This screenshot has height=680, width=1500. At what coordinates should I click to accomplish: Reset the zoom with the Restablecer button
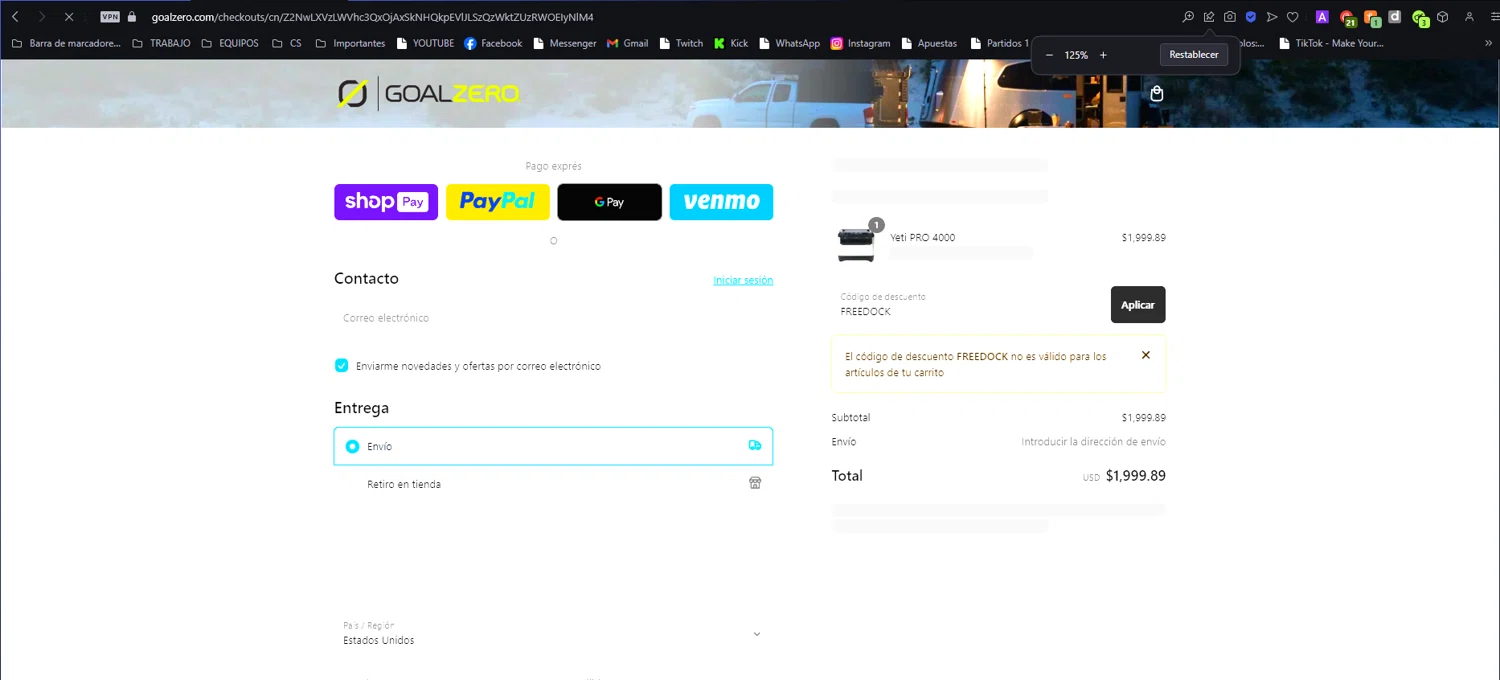[x=1194, y=55]
